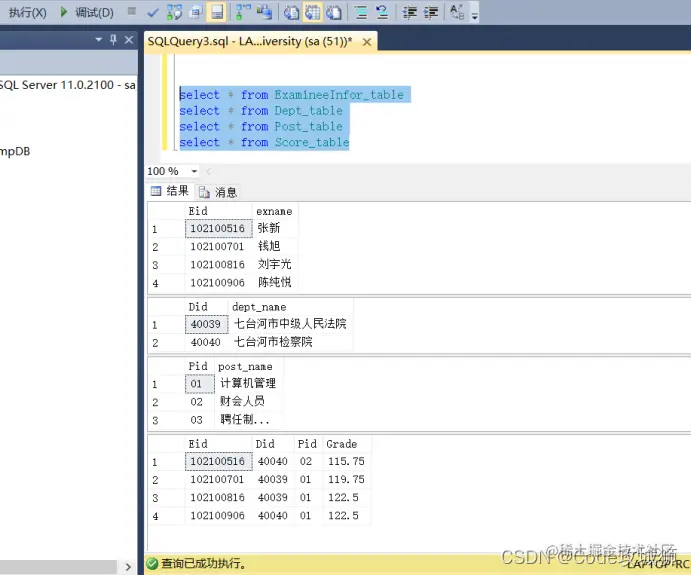This screenshot has width=692, height=576.
Task: Click display estimated execution plan icon
Action: tap(174, 12)
